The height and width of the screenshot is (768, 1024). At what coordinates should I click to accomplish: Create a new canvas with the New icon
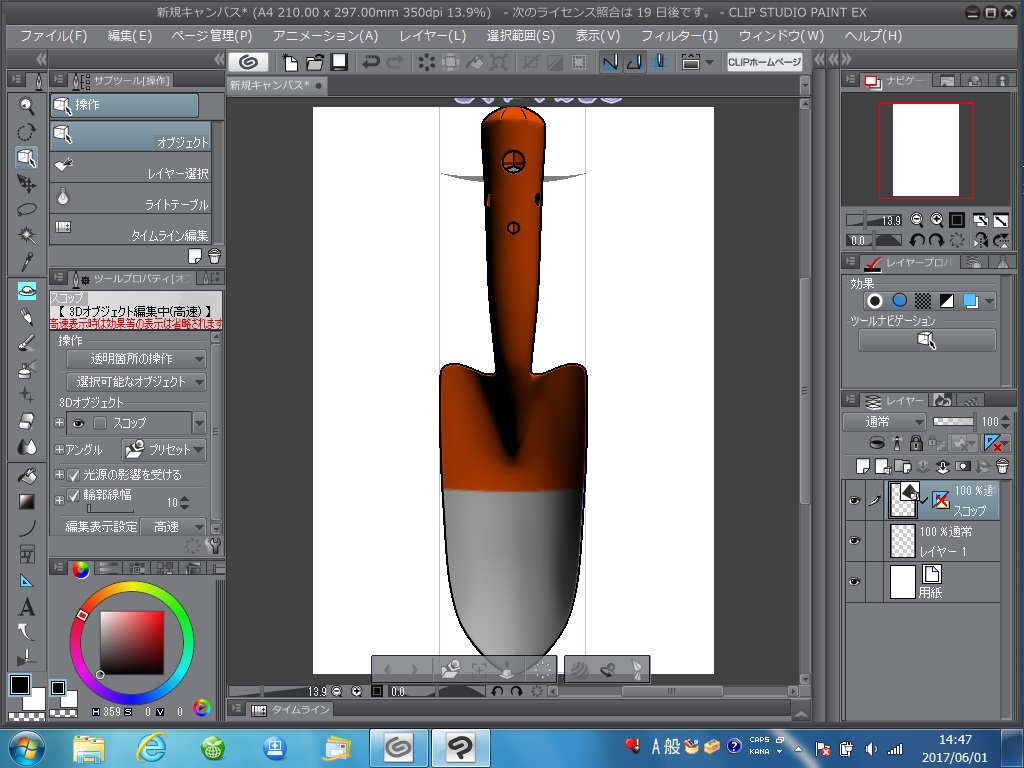click(x=288, y=62)
